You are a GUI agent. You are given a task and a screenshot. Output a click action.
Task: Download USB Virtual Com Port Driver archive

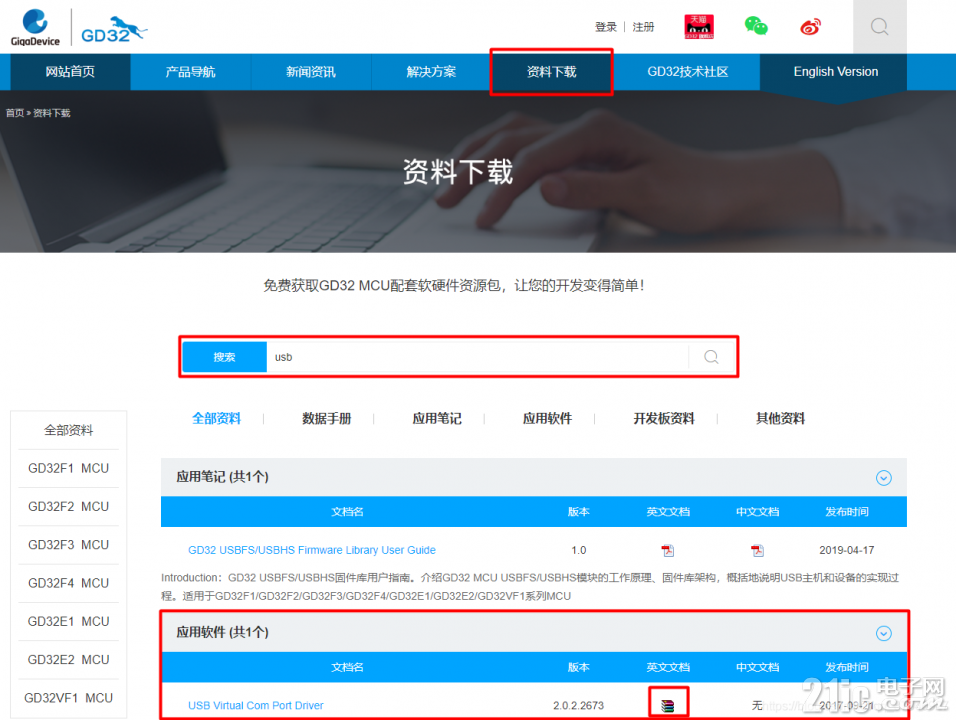tap(668, 706)
